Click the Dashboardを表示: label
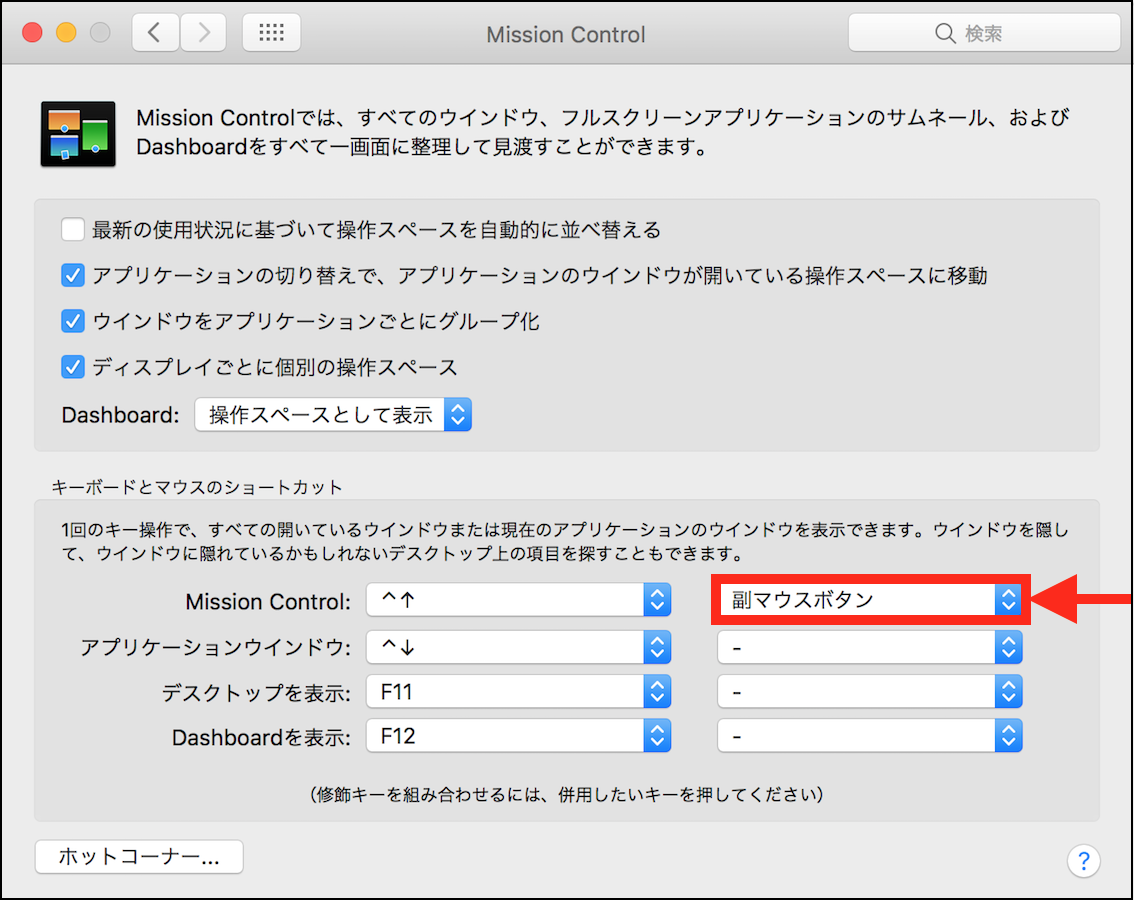This screenshot has width=1134, height=900. [261, 737]
